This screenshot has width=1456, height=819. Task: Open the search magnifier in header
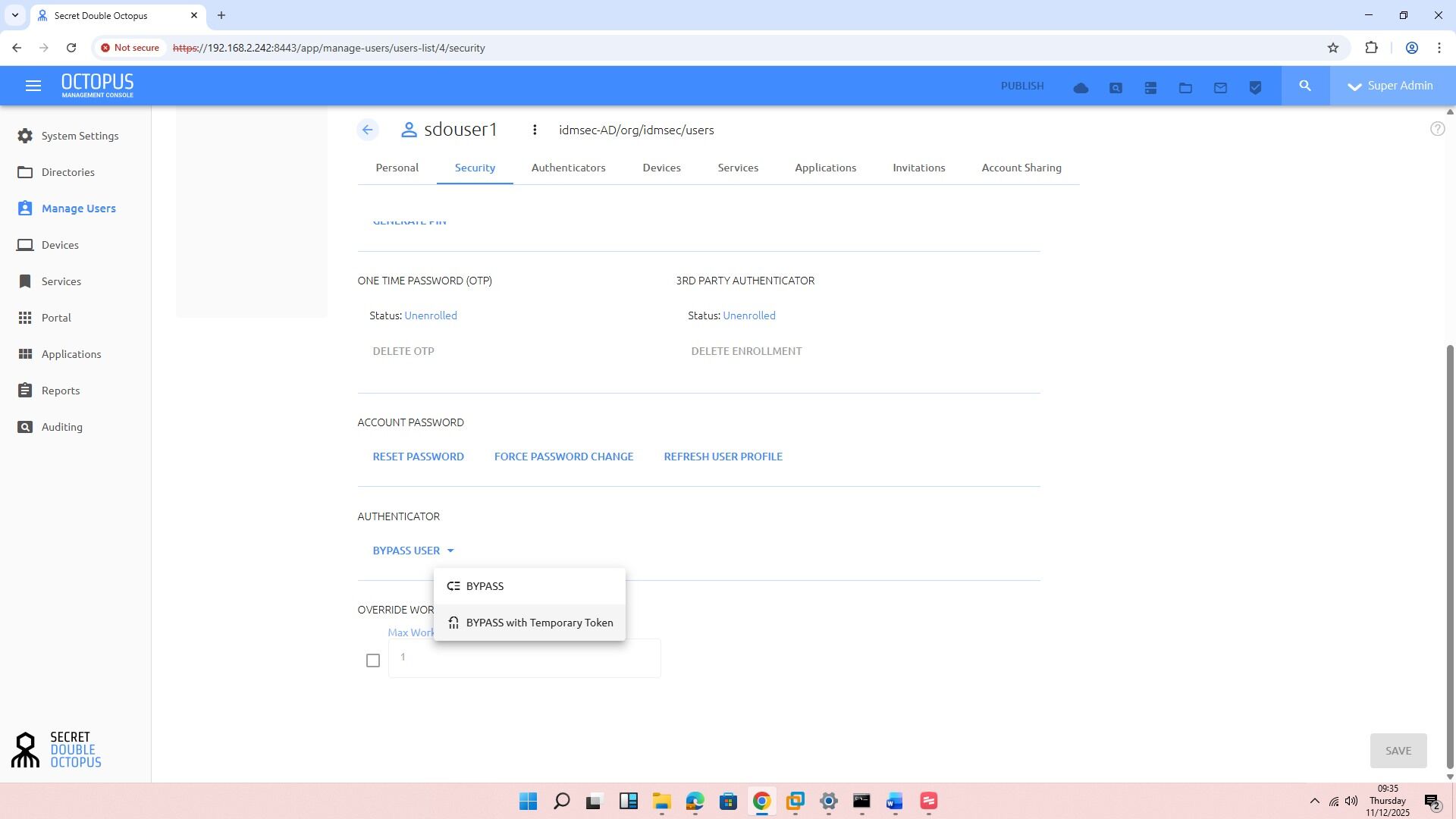1305,86
